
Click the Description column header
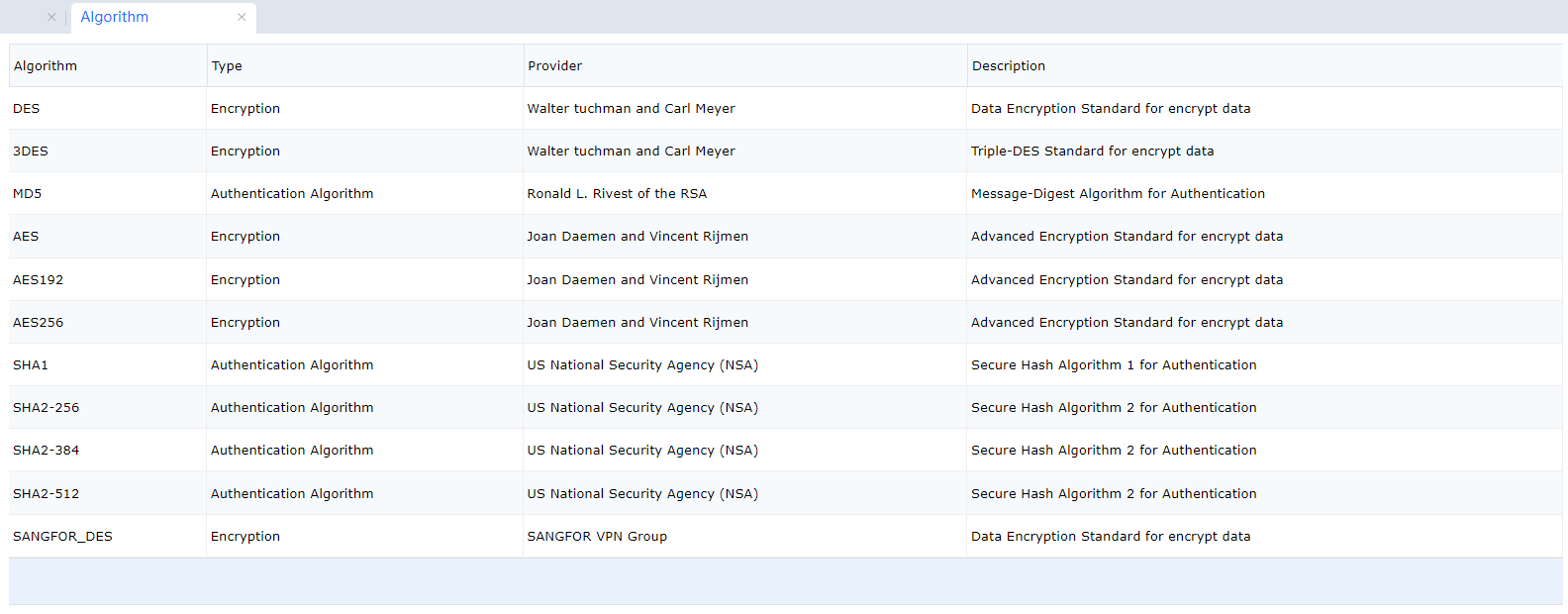(x=1008, y=66)
